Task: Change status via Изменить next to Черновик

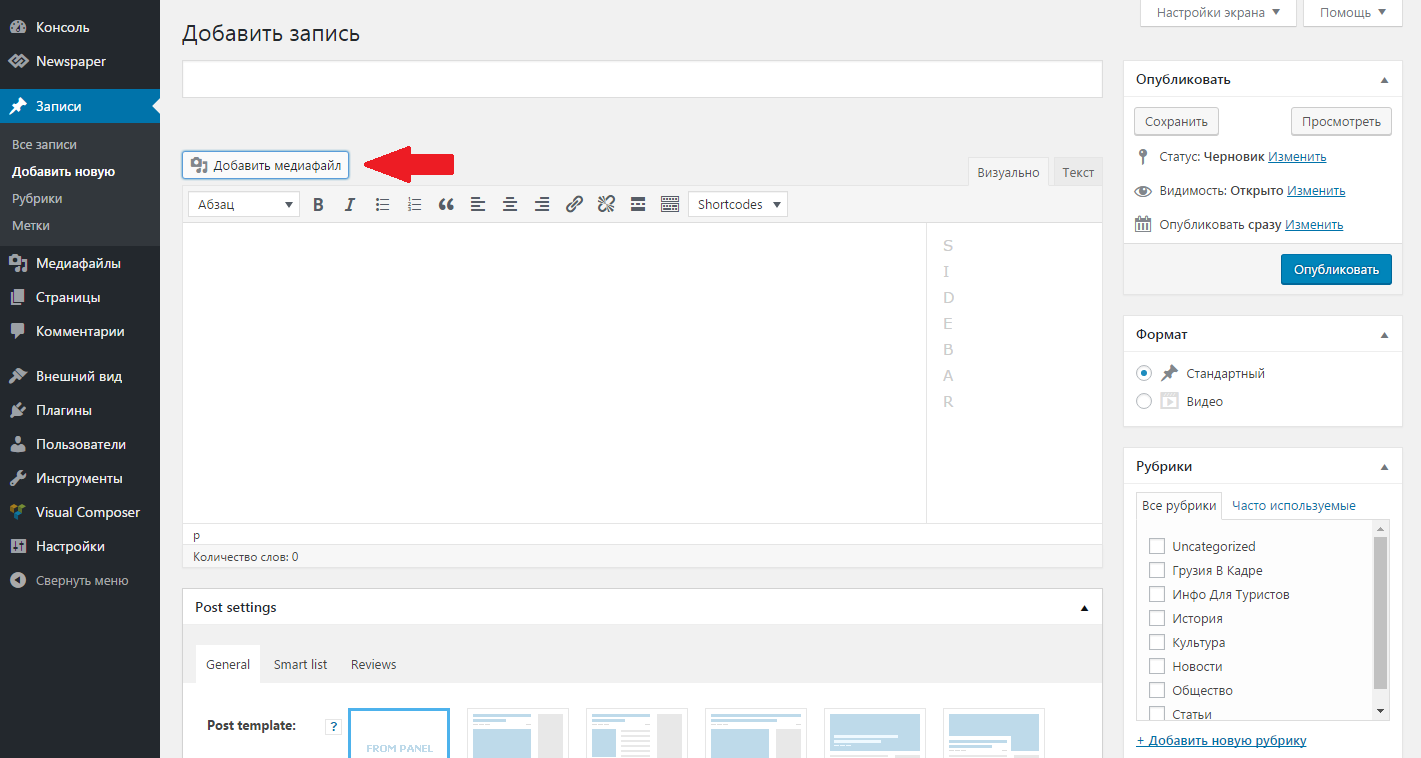Action: [1297, 156]
